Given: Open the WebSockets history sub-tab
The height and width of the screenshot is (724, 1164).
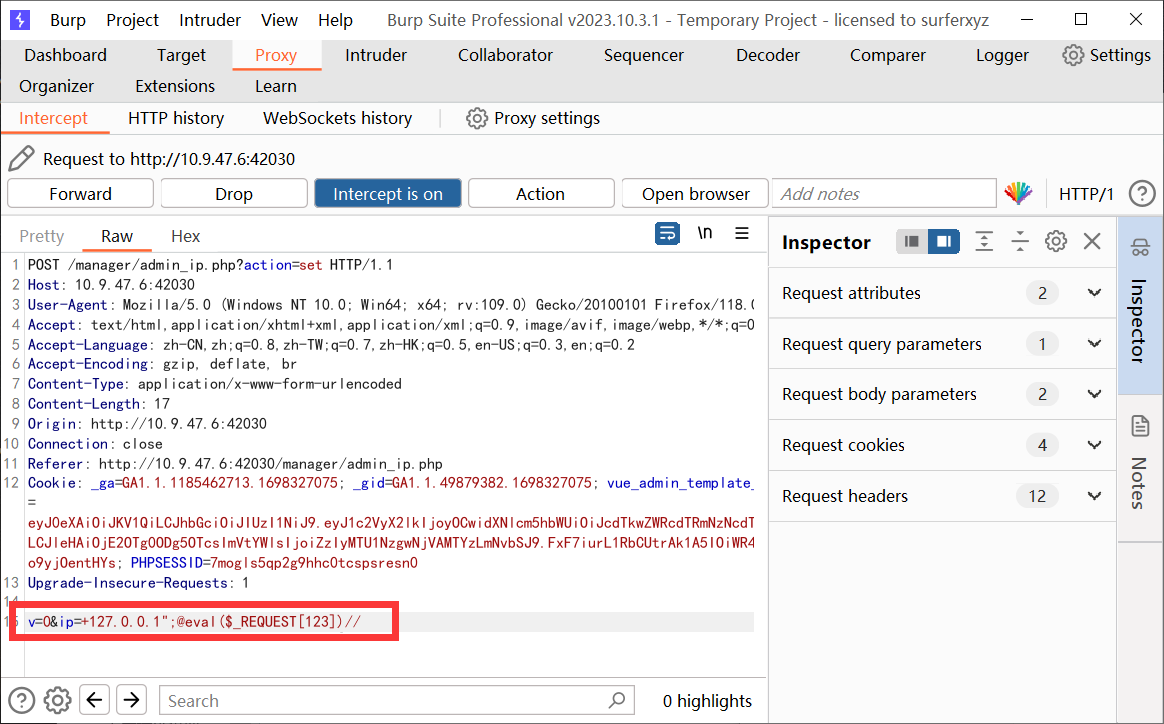Looking at the screenshot, I should pos(337,118).
